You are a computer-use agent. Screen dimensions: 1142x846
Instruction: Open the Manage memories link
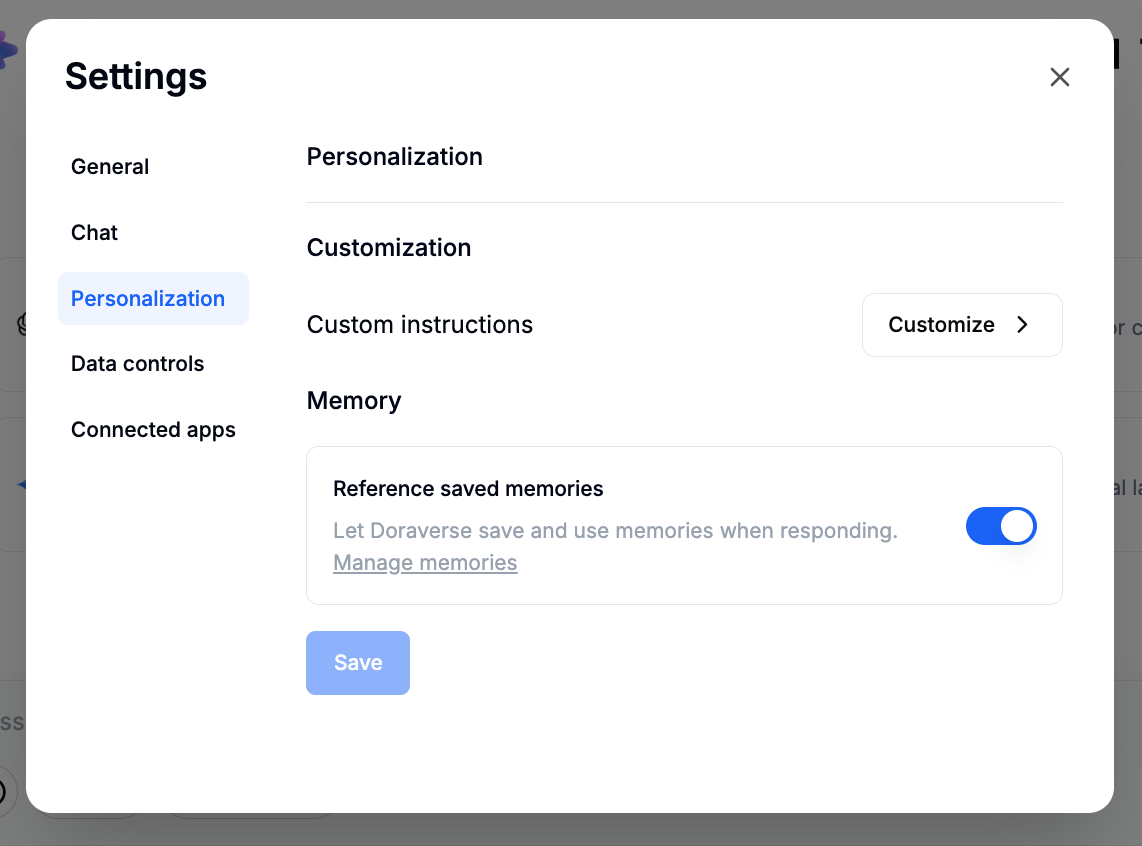(x=425, y=563)
